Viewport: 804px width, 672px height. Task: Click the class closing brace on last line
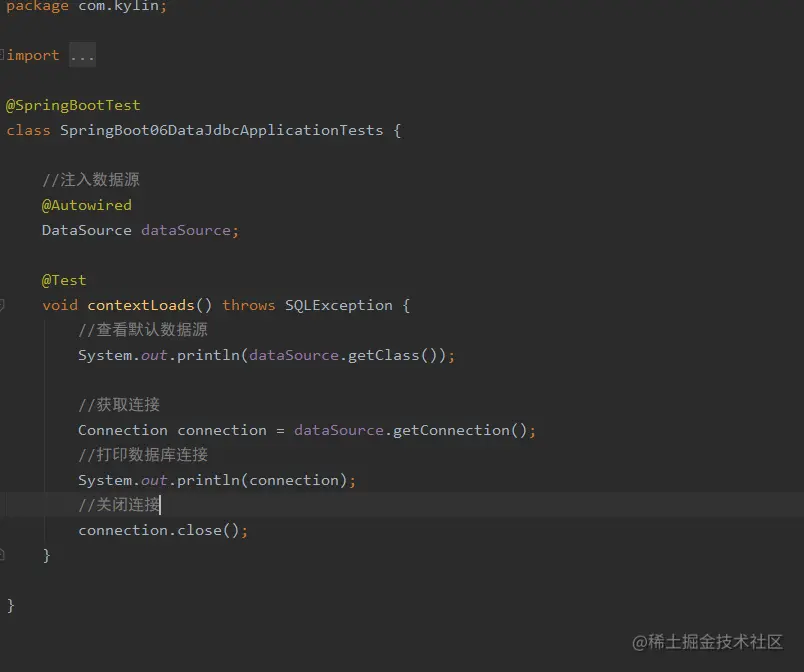point(11,605)
